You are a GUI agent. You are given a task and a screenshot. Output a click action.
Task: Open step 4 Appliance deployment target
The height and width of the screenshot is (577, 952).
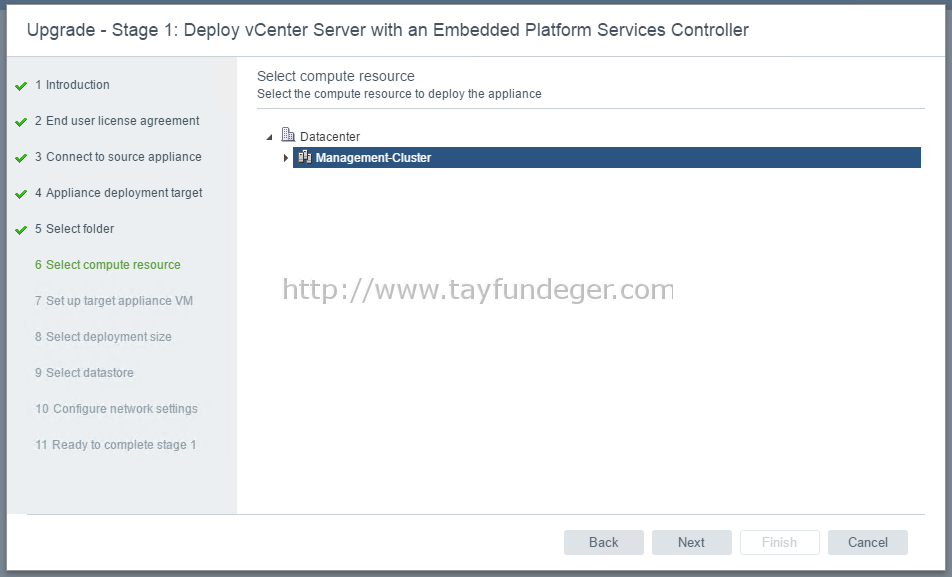click(118, 193)
